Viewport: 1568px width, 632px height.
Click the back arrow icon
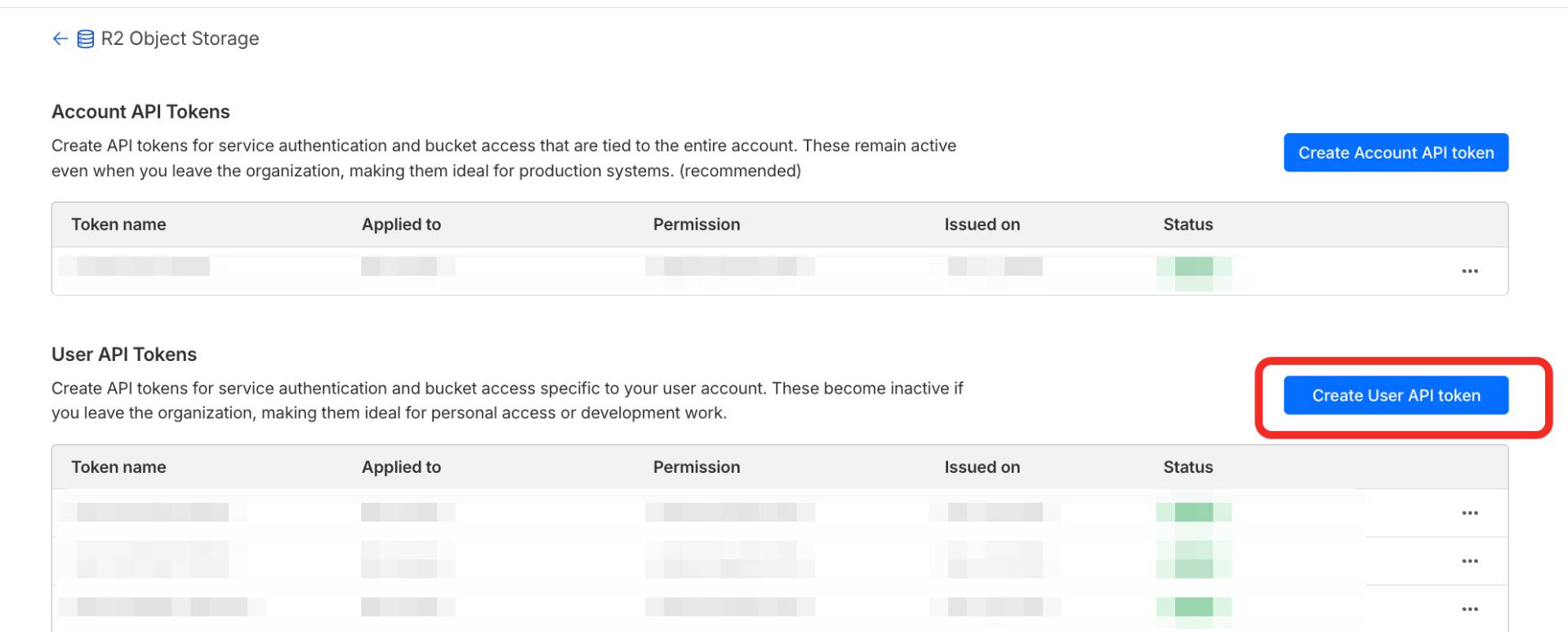[x=60, y=38]
